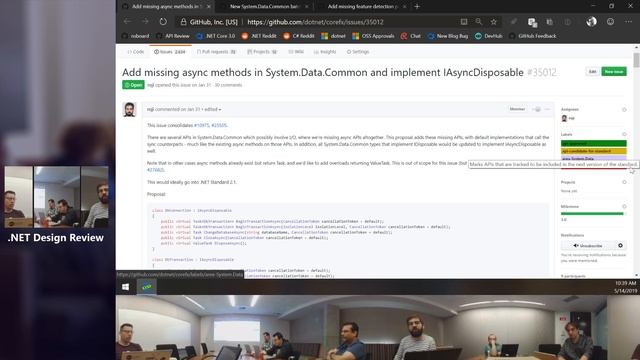Select the Pull requests tab
Screen dimensions: 640x360
(216, 52)
